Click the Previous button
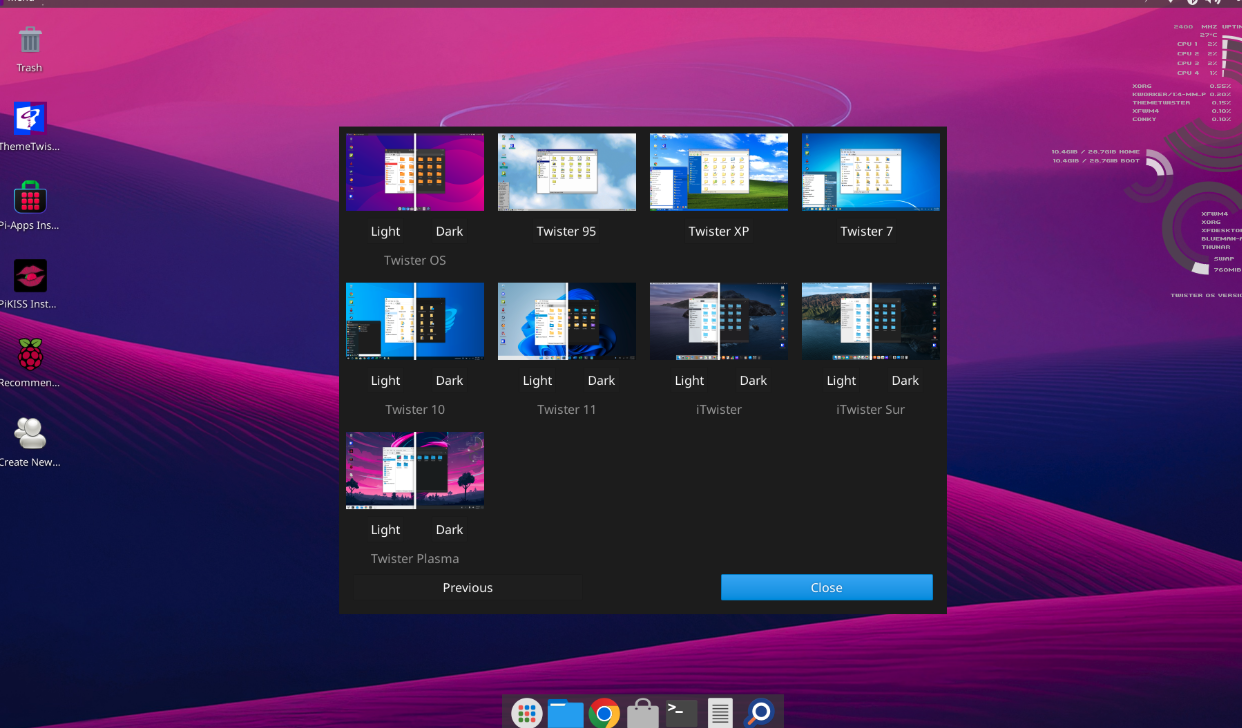 coord(468,587)
